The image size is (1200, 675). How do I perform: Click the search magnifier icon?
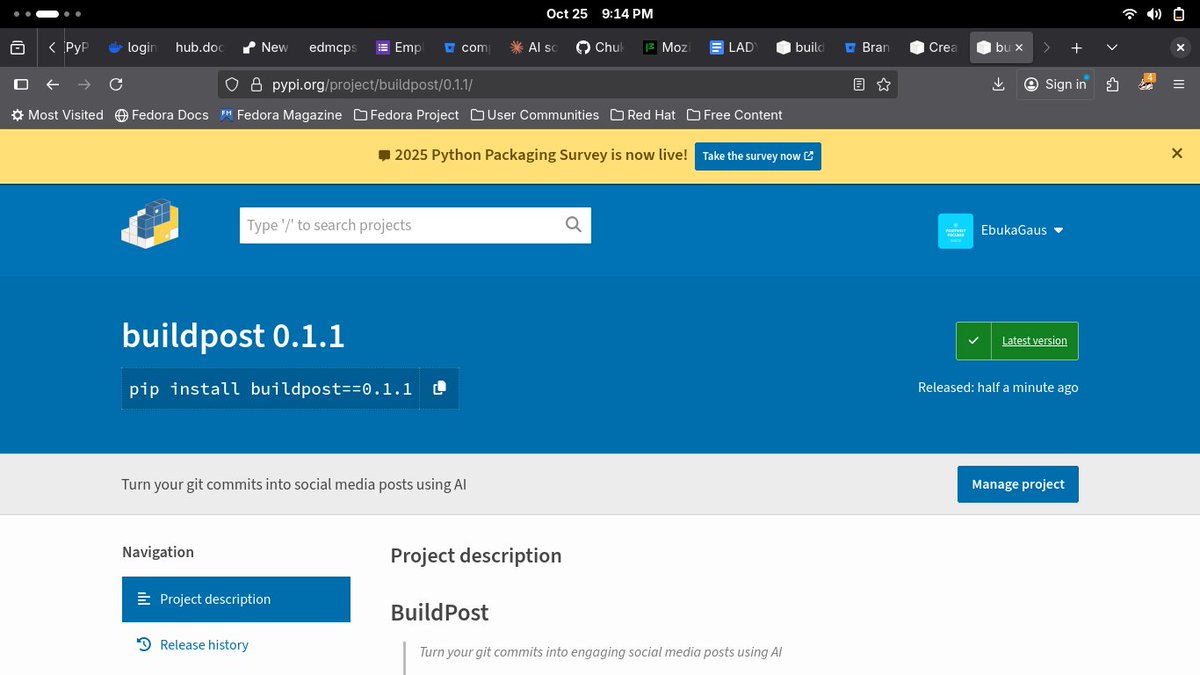572,224
